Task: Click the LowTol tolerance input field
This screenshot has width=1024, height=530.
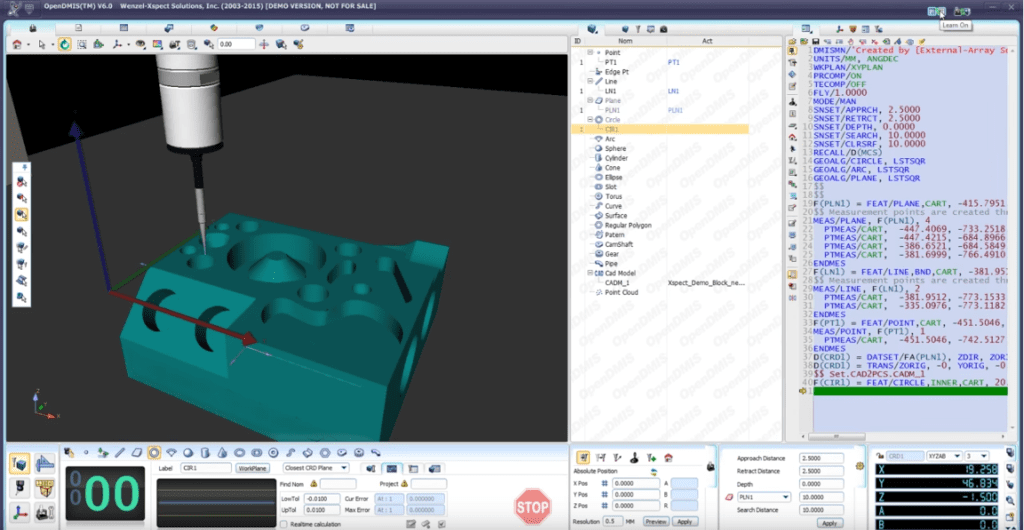Action: pyautogui.click(x=321, y=497)
